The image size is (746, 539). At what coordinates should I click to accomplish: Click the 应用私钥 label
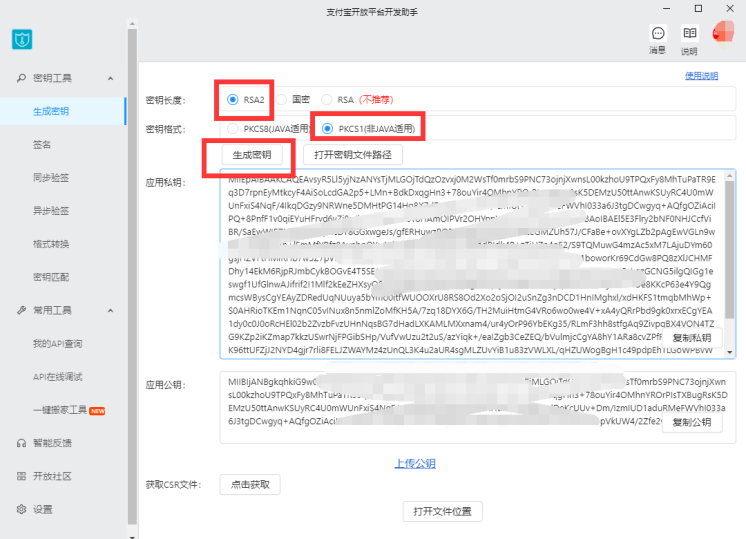(x=166, y=183)
